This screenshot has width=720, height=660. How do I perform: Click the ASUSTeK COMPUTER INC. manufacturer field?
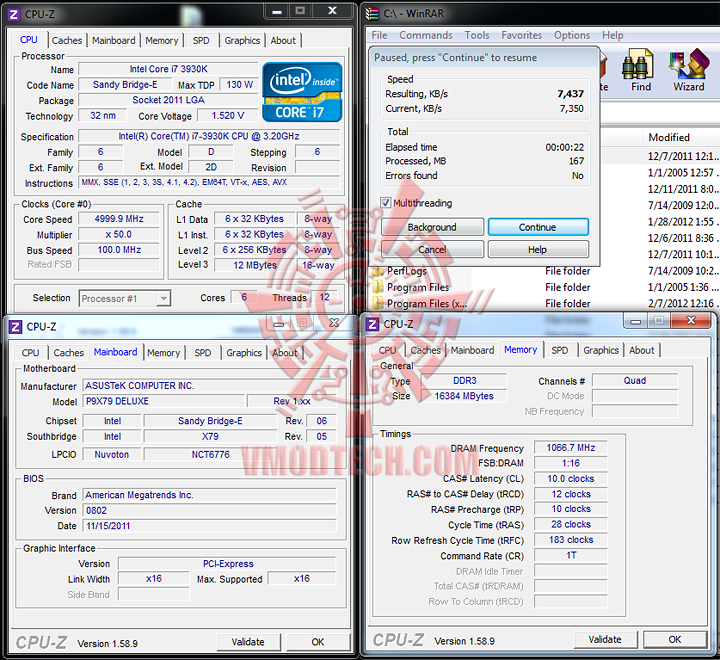[x=209, y=385]
